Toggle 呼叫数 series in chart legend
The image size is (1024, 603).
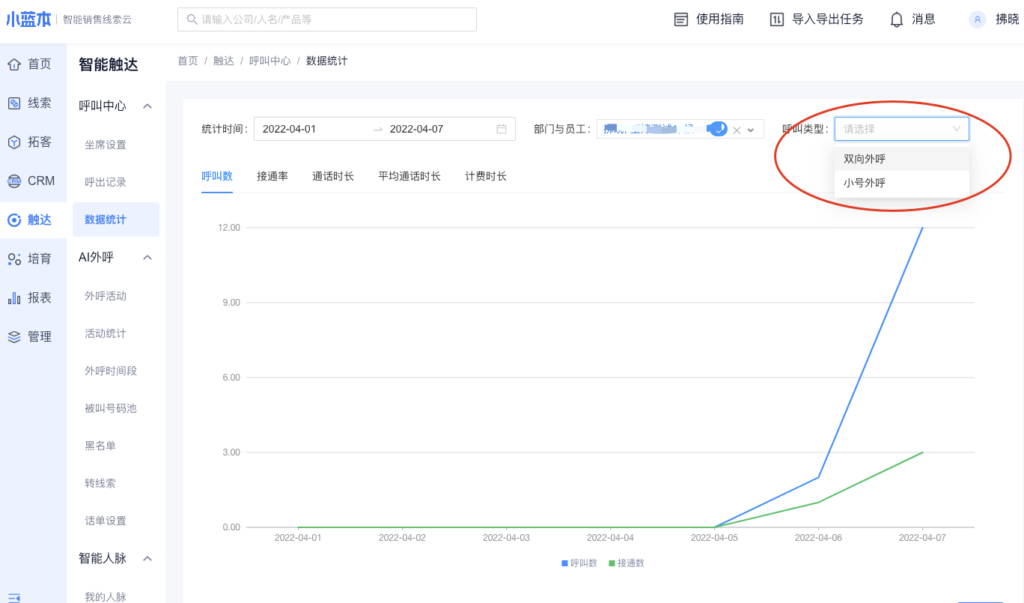tap(578, 563)
